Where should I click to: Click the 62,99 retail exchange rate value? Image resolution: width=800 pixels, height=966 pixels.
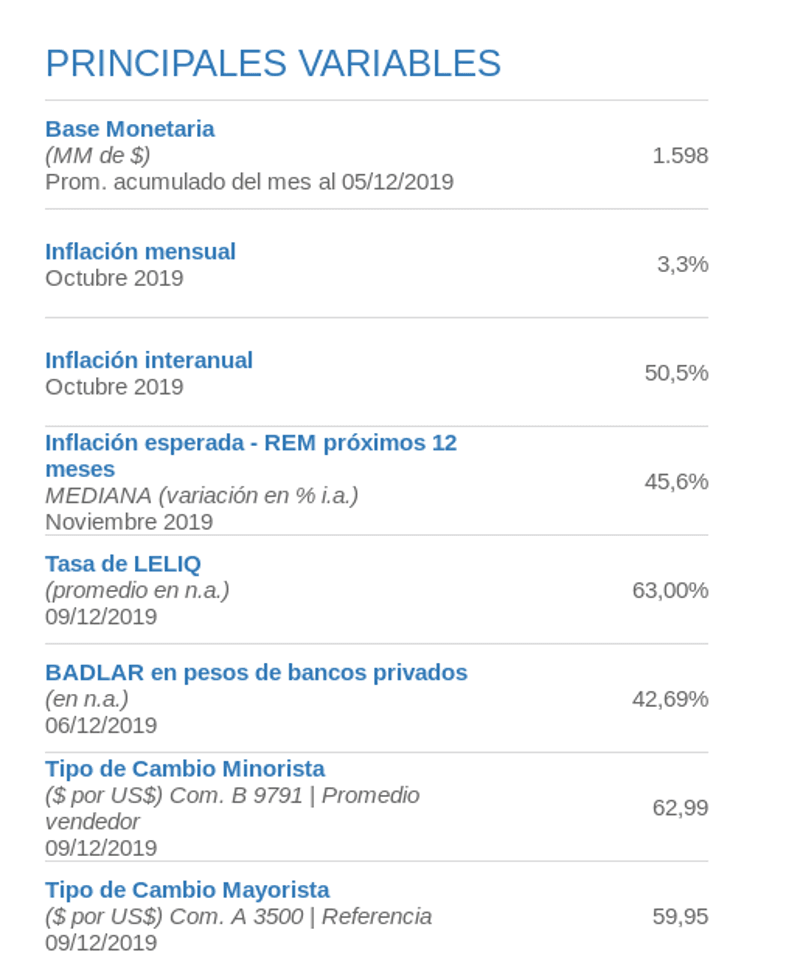coord(680,808)
